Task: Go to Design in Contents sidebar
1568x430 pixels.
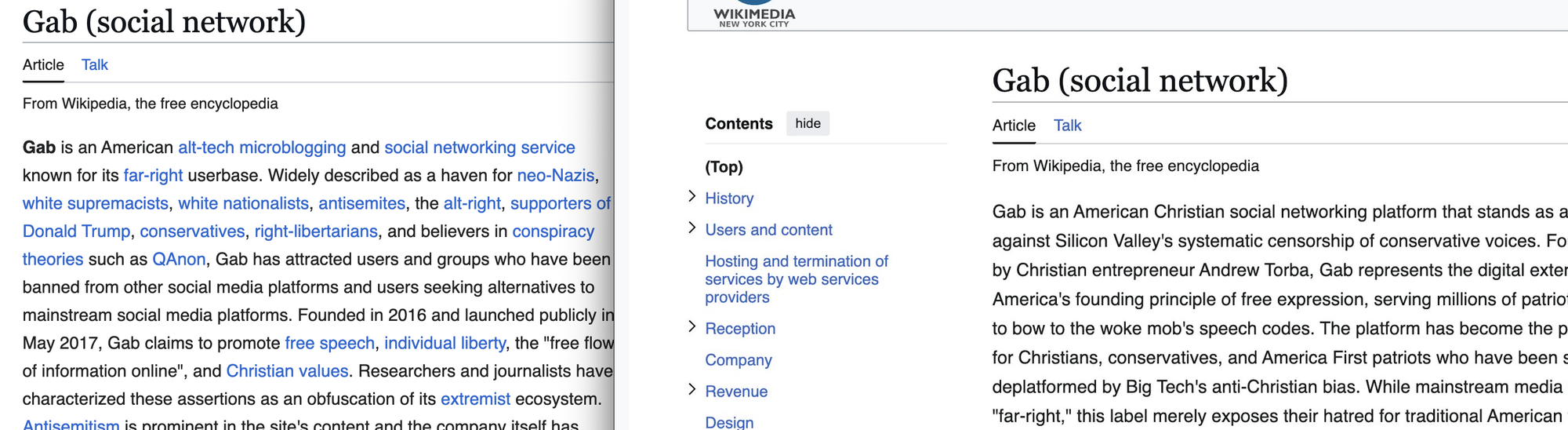Action: [729, 422]
